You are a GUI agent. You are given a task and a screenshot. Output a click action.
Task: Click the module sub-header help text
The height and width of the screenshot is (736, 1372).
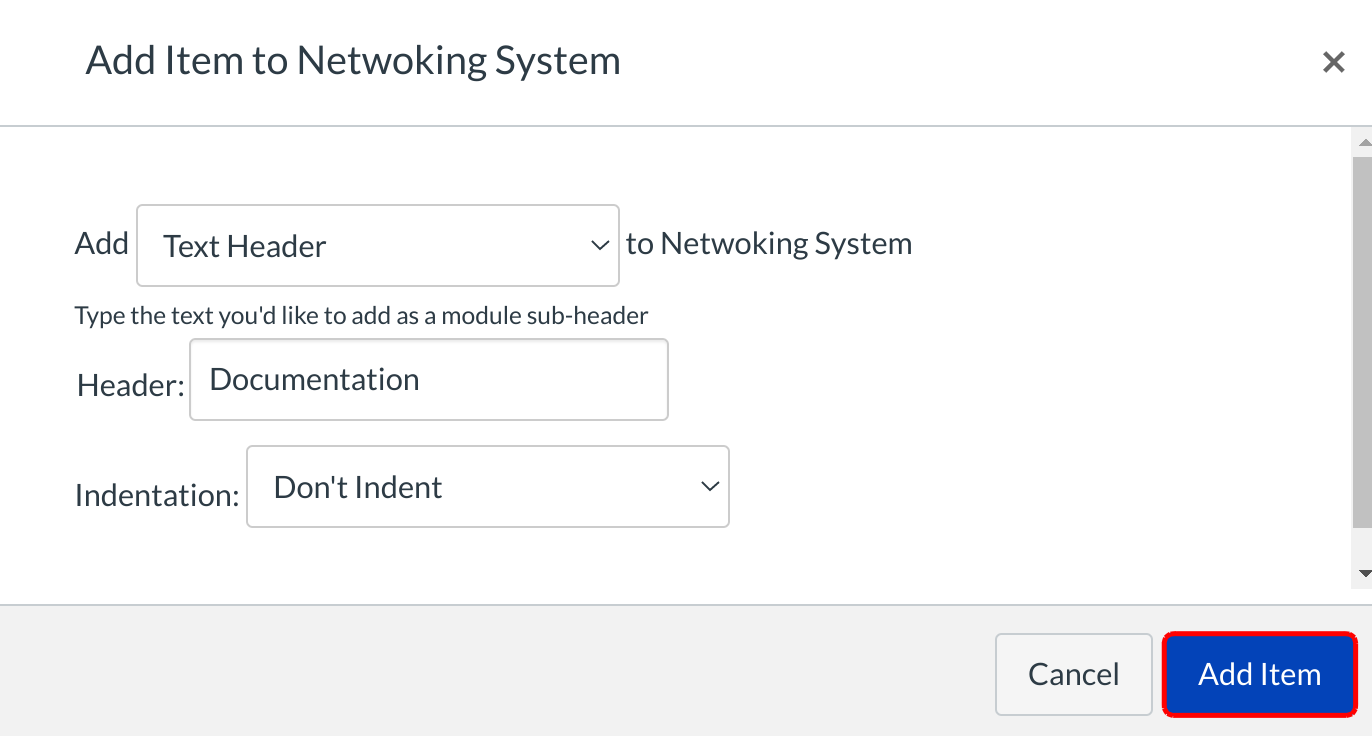point(361,316)
